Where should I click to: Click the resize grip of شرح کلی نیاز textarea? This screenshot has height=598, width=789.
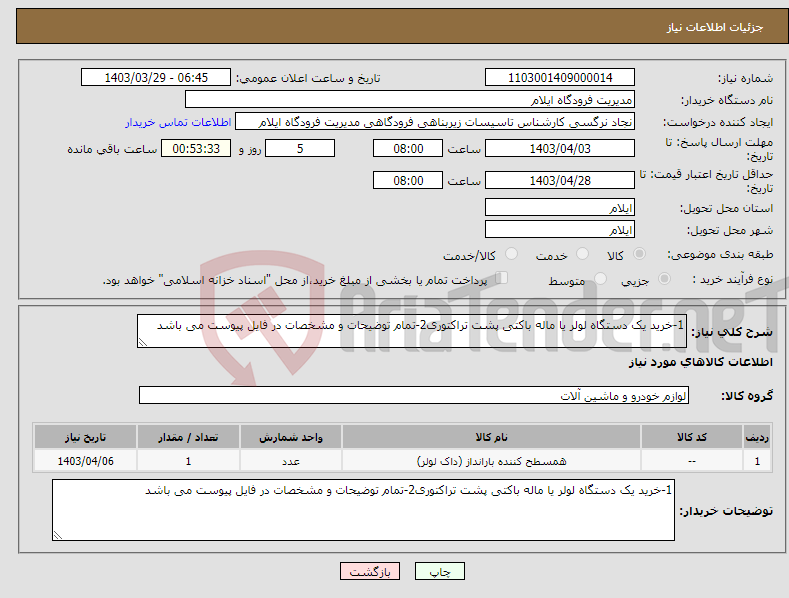(143, 342)
